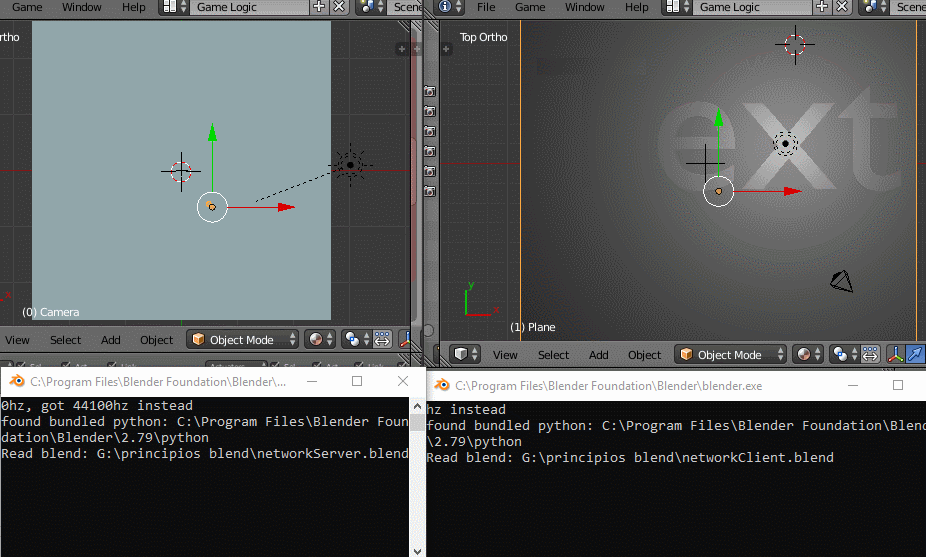
Task: Open Help menu in left Blender window
Action: coord(133,7)
